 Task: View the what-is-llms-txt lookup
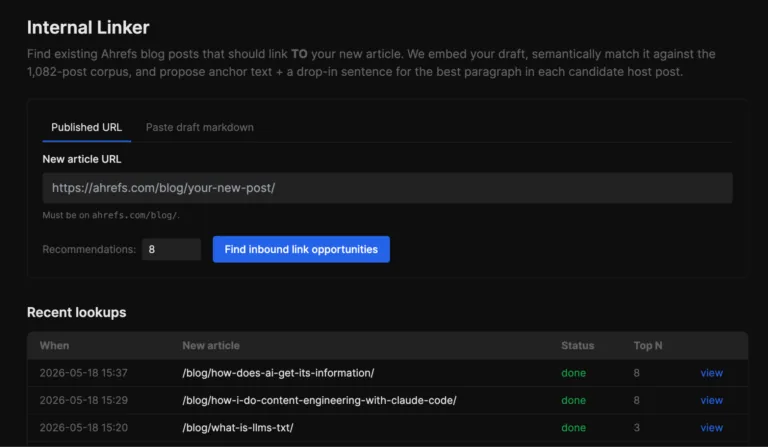[711, 428]
